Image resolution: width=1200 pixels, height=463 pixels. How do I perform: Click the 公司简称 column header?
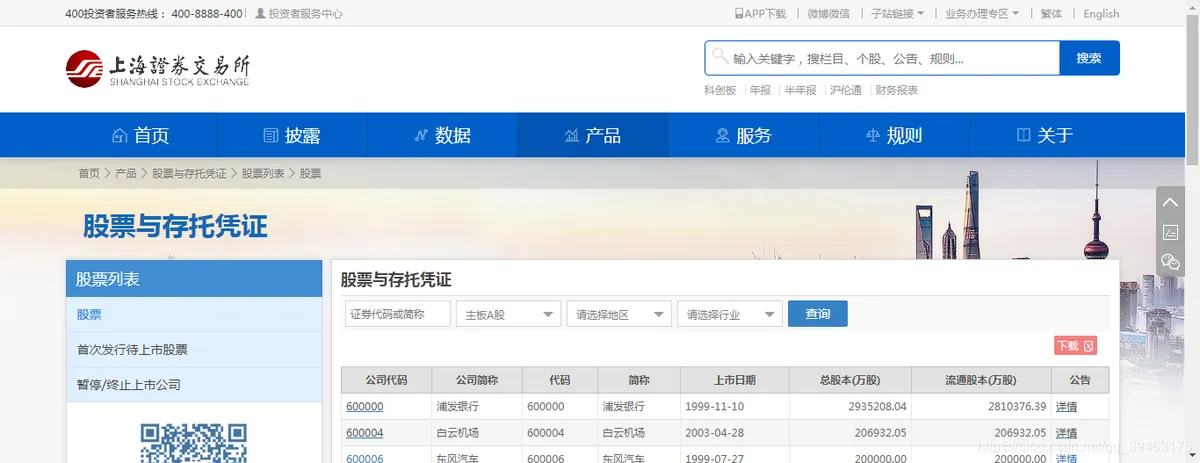coord(476,380)
